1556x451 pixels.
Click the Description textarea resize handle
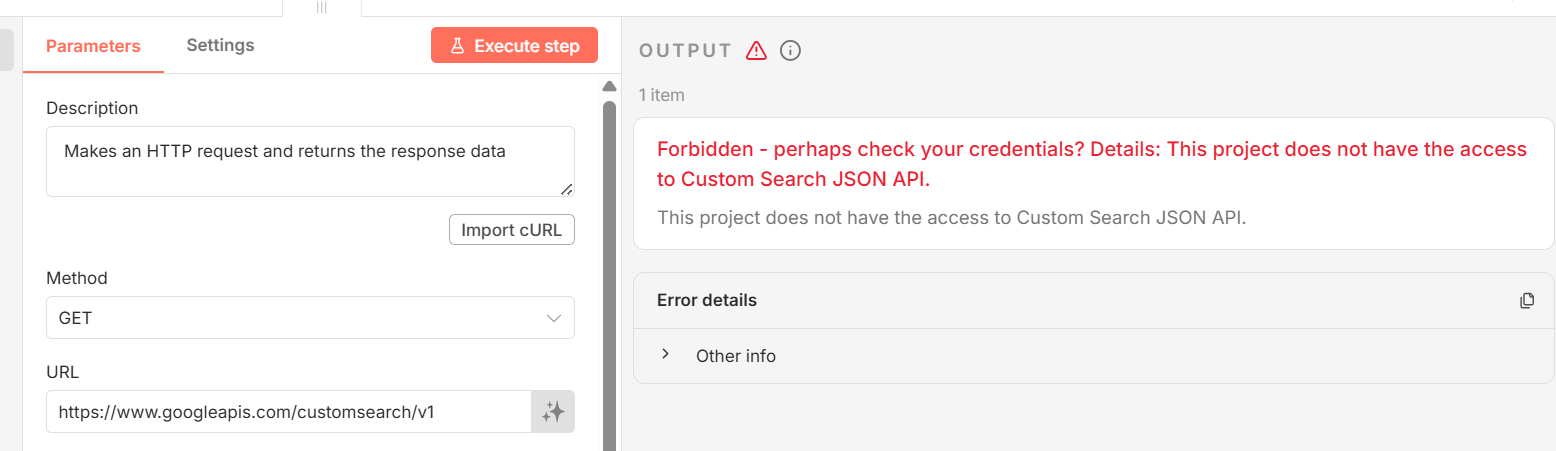click(x=567, y=189)
